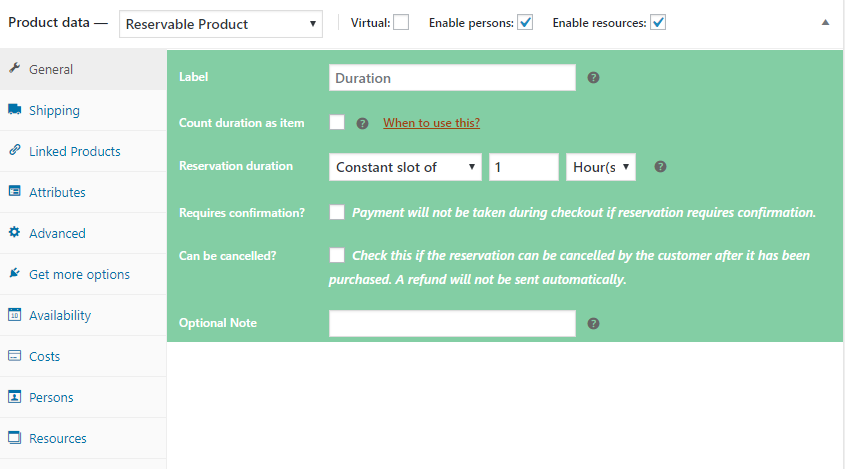This screenshot has height=469, width=845.
Task: Switch to the Costs tab
Action: (x=45, y=356)
